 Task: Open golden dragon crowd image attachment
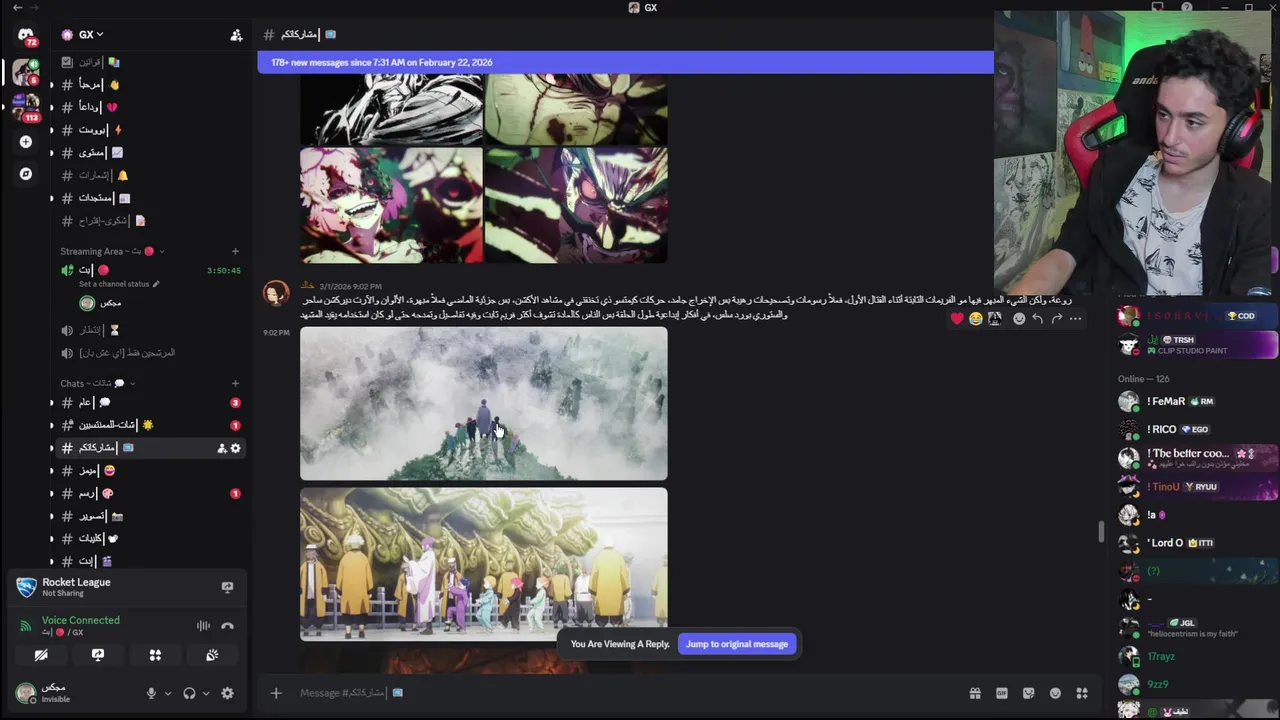484,564
